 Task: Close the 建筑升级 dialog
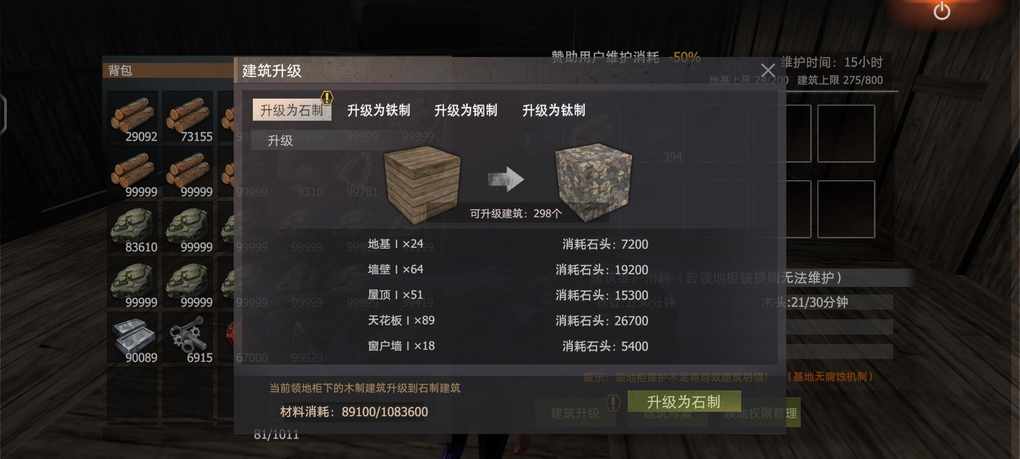click(x=768, y=71)
